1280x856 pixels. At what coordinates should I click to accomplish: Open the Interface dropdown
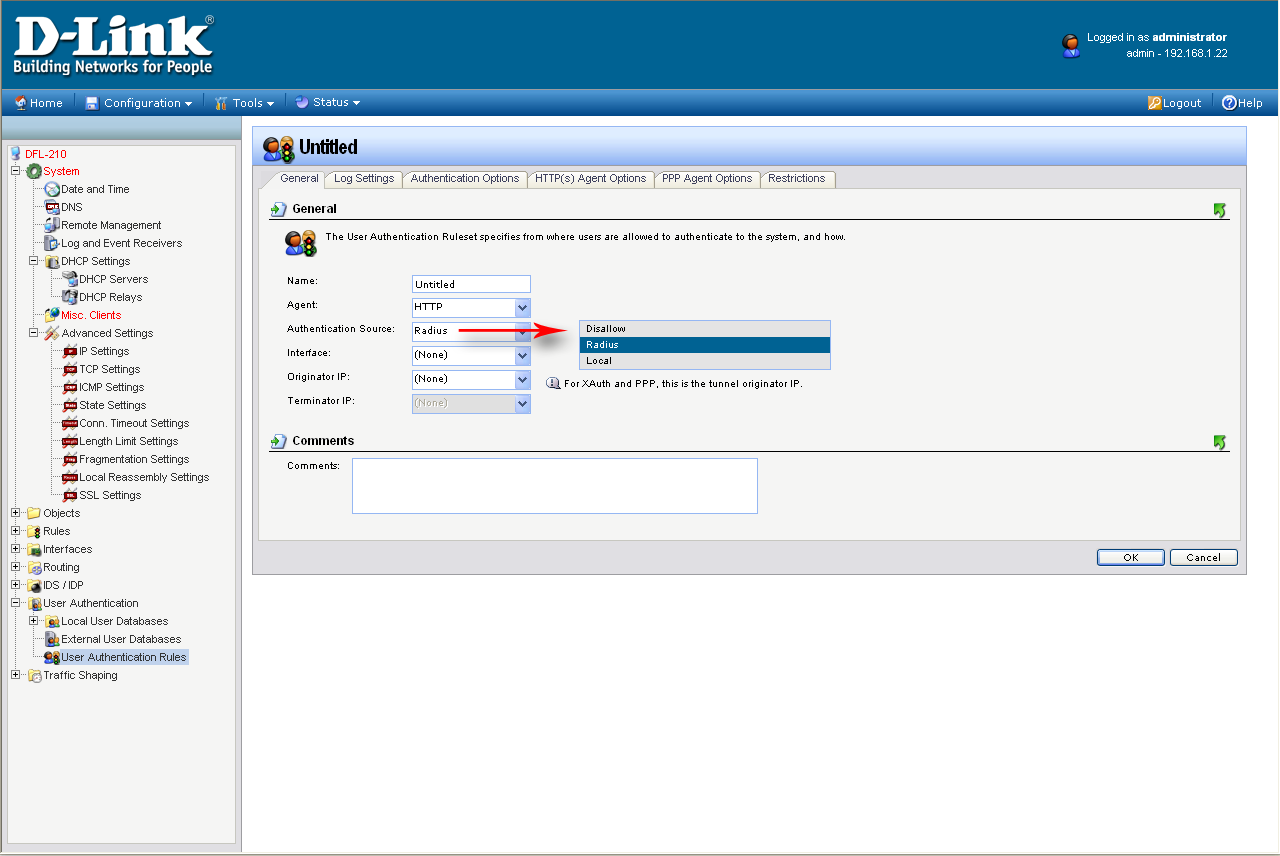coord(471,355)
